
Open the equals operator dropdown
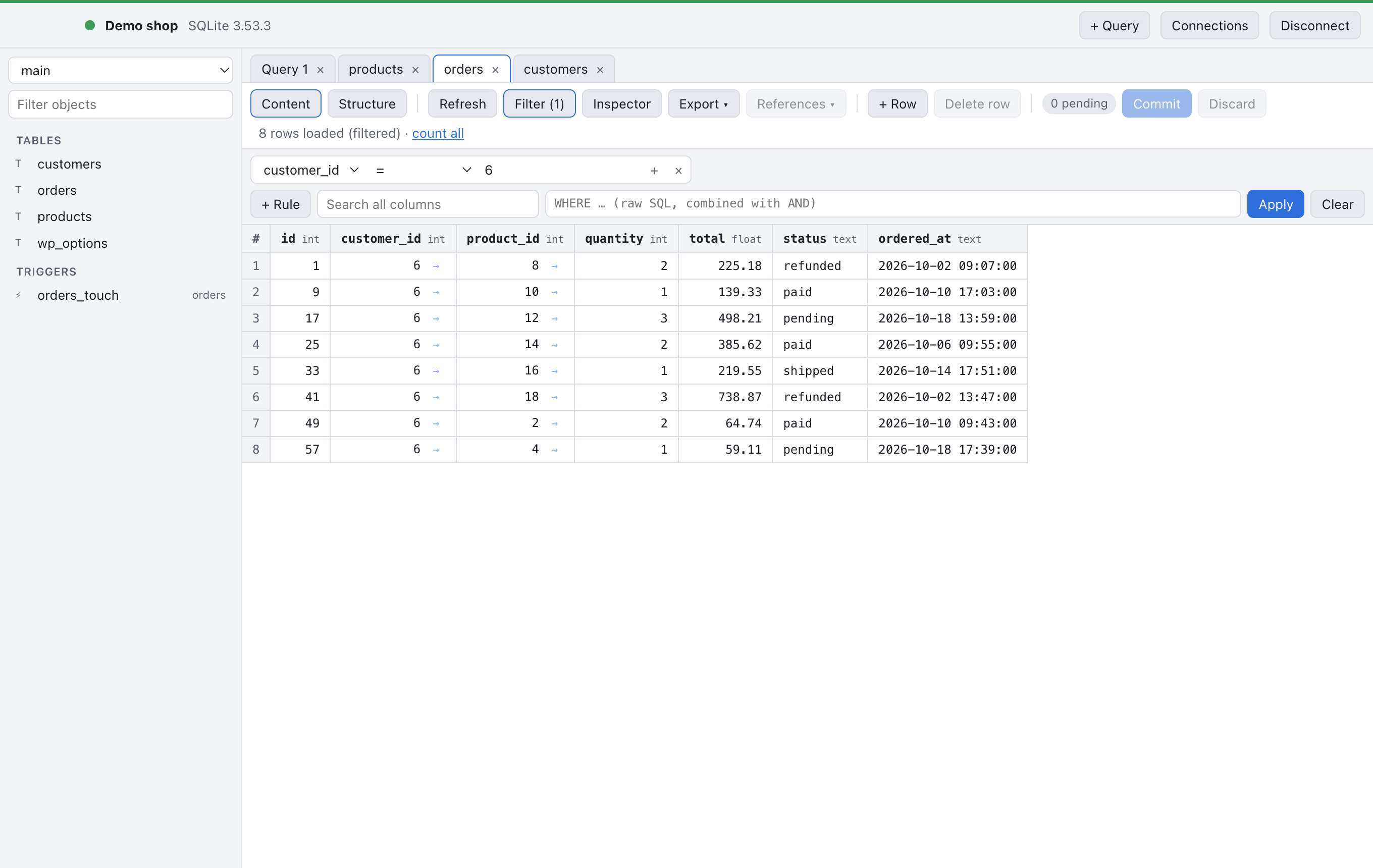[x=424, y=170]
